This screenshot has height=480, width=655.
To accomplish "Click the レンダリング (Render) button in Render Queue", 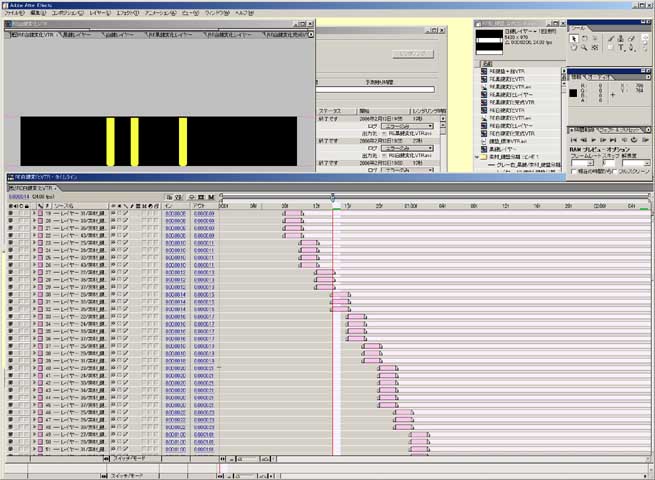I will 413,54.
